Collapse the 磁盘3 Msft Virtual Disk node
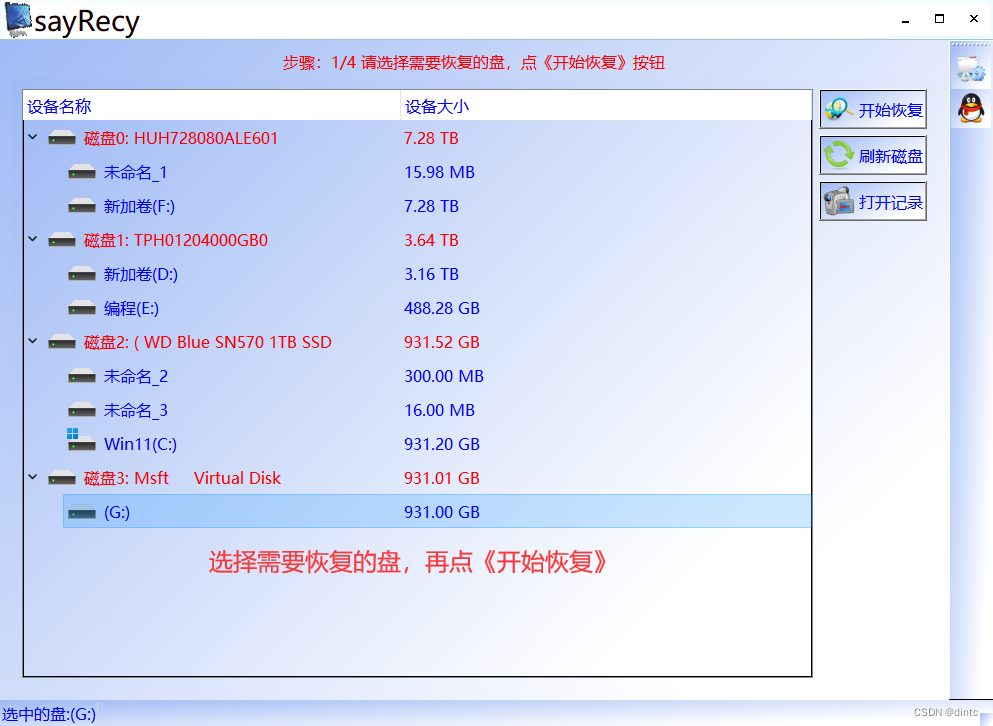993x726 pixels. [x=33, y=476]
